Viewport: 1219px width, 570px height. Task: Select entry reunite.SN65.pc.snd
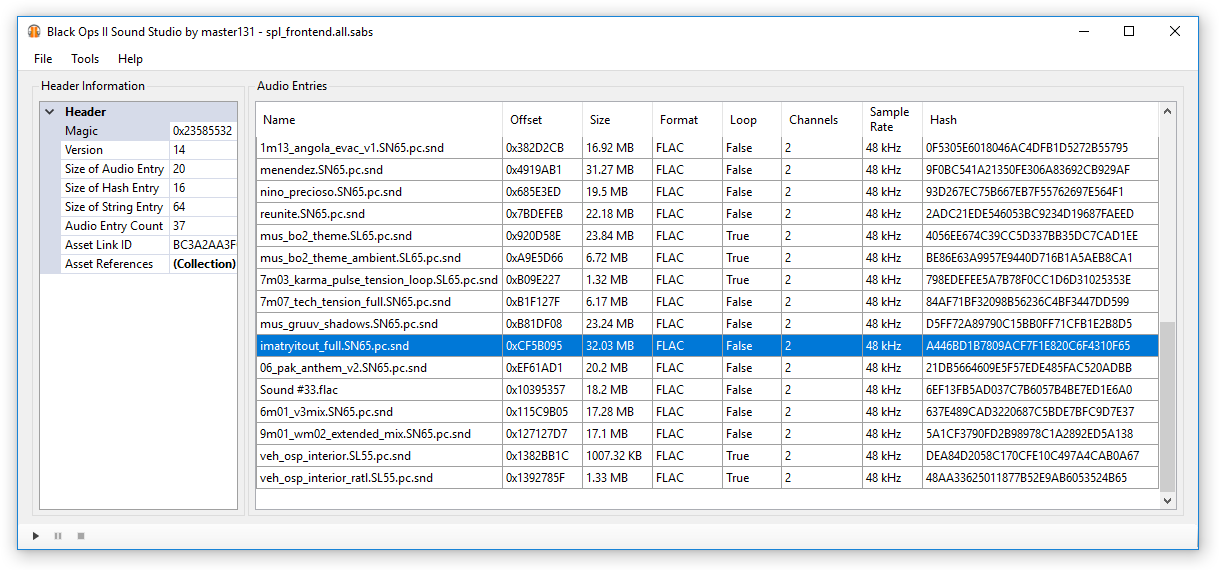[707, 214]
